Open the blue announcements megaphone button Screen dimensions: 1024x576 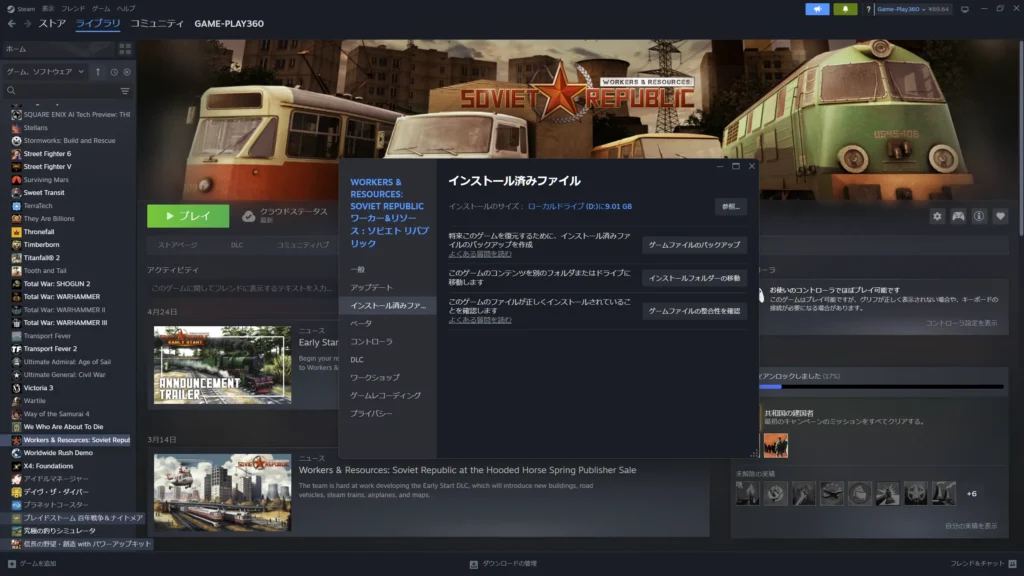click(817, 9)
